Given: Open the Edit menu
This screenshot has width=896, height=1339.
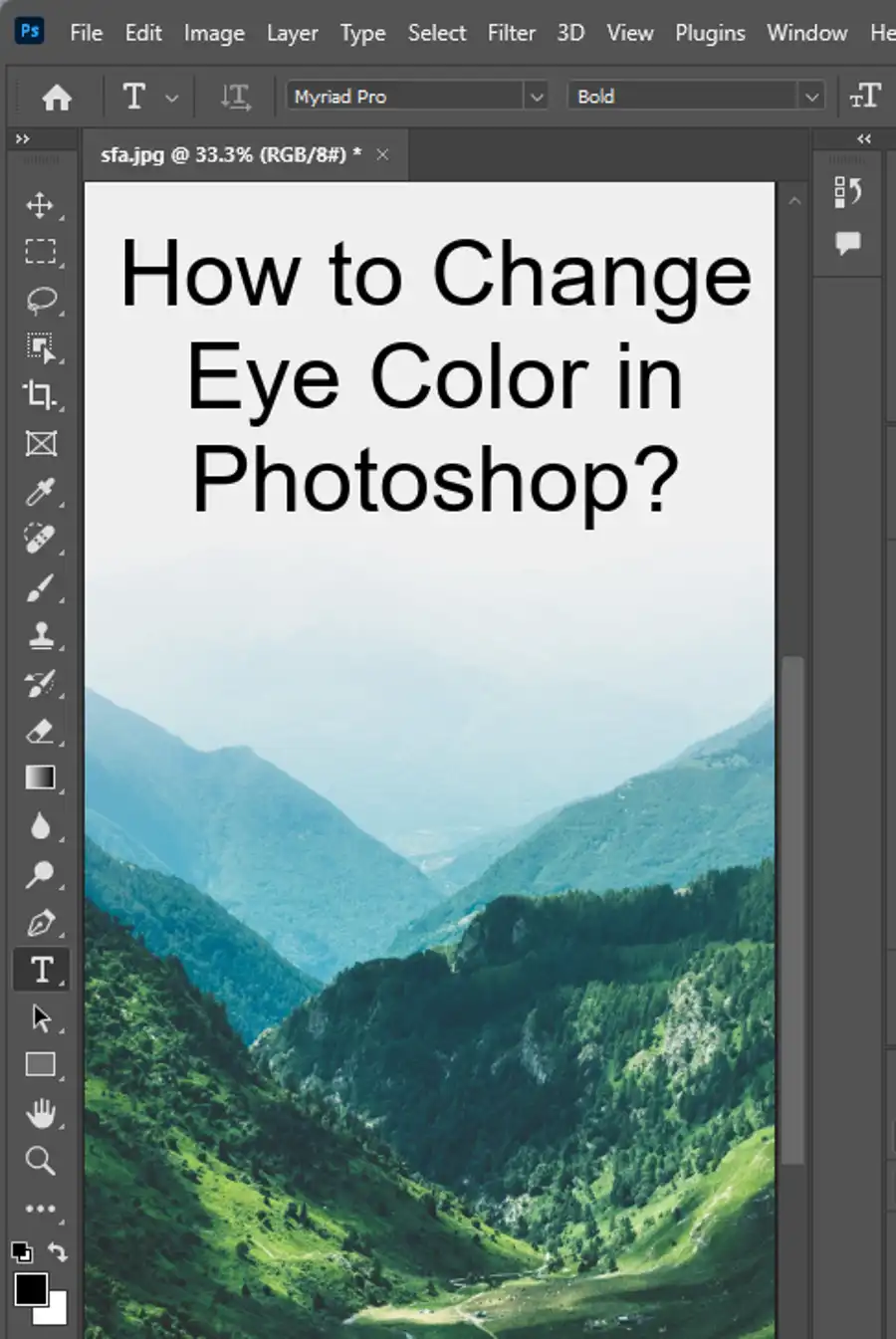Looking at the screenshot, I should point(143,33).
